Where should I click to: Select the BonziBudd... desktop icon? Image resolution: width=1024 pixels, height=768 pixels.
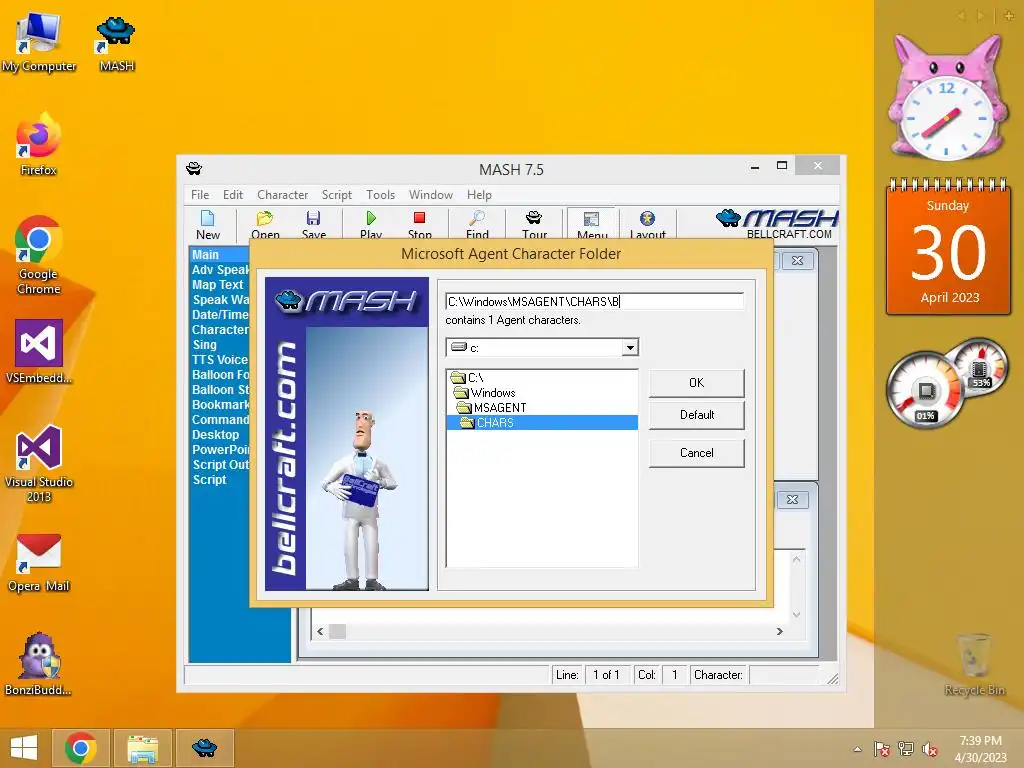39,664
